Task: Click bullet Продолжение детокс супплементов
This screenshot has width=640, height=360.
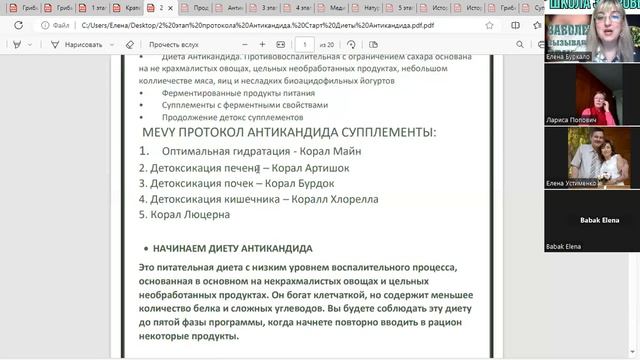Action: point(232,117)
